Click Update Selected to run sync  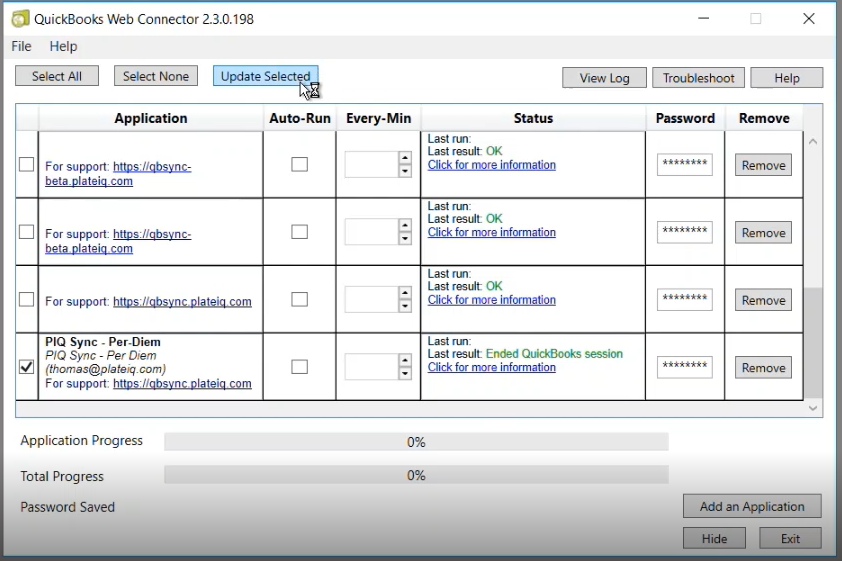coord(265,76)
